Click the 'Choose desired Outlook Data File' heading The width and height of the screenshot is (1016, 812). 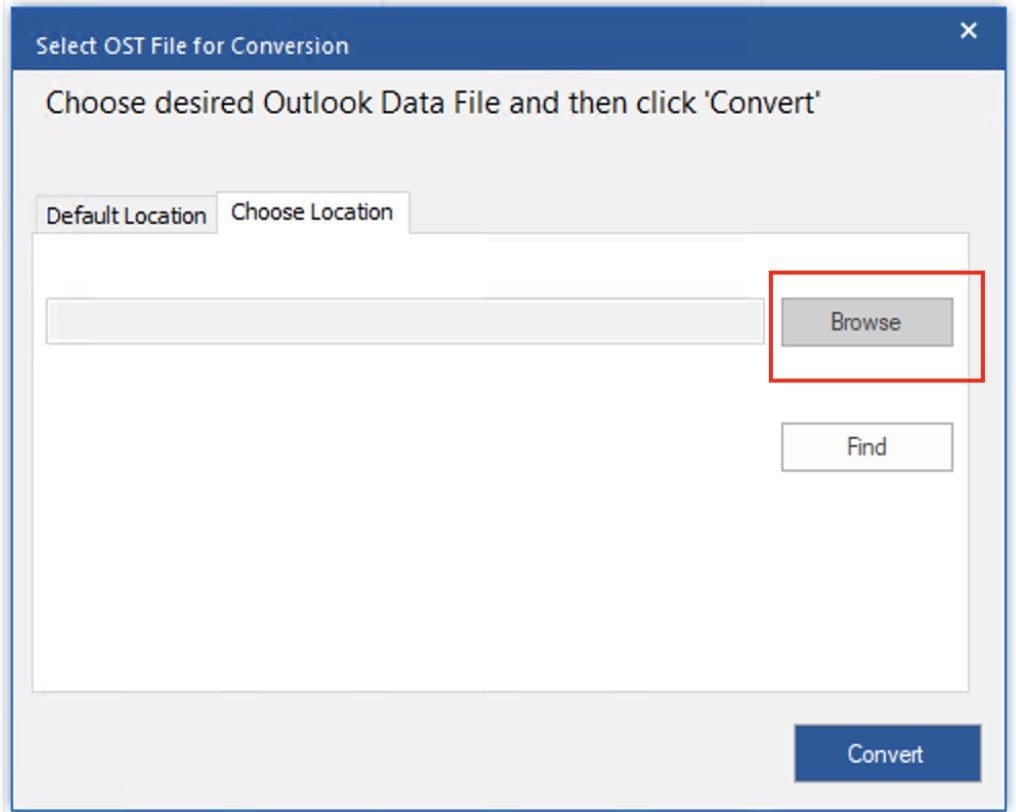point(432,103)
